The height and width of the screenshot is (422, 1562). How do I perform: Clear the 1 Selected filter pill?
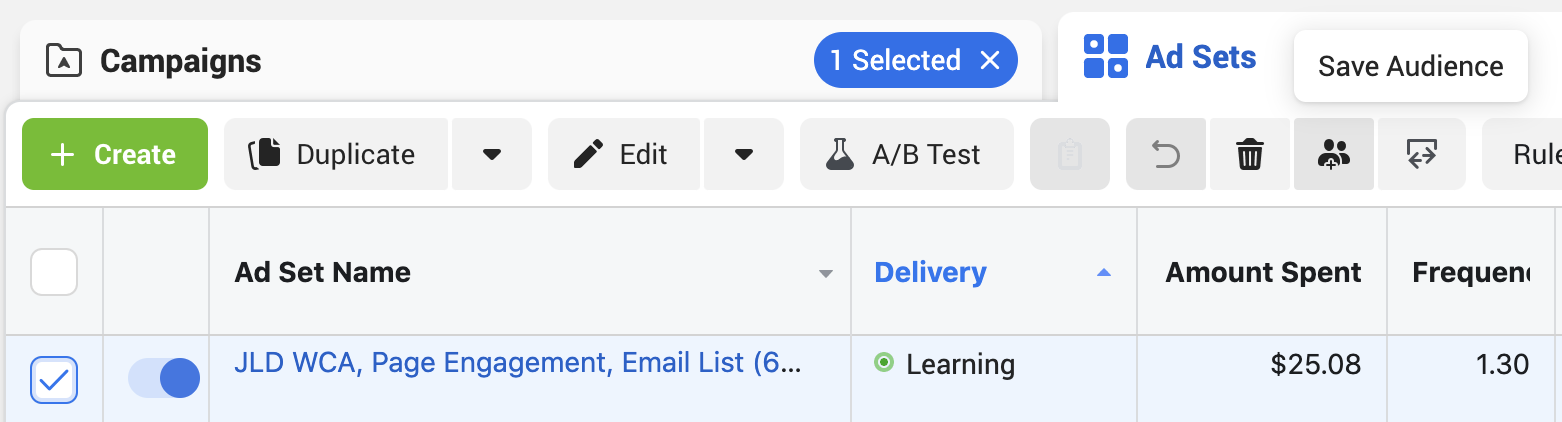(989, 61)
